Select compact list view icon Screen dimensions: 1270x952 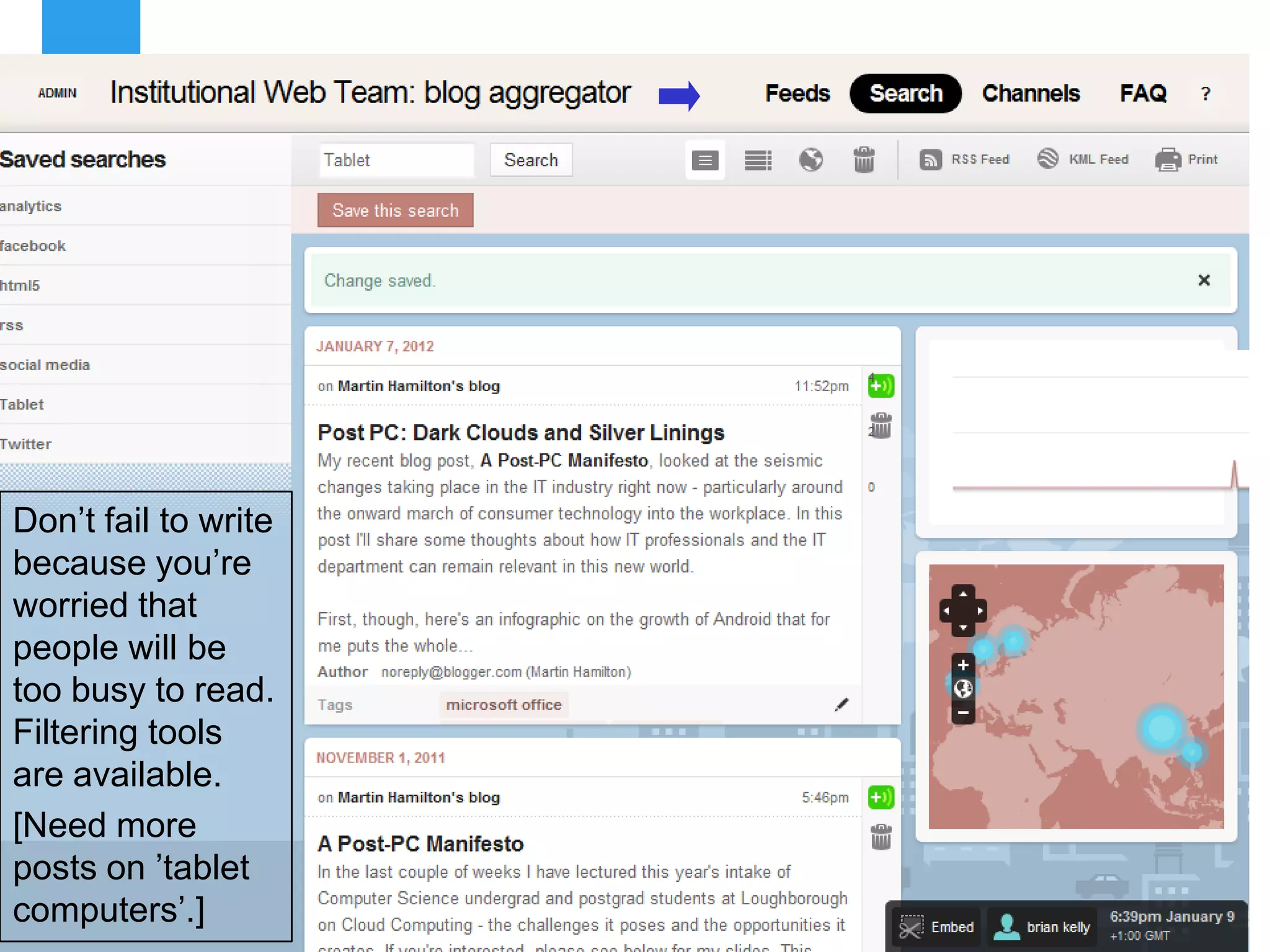click(x=758, y=161)
